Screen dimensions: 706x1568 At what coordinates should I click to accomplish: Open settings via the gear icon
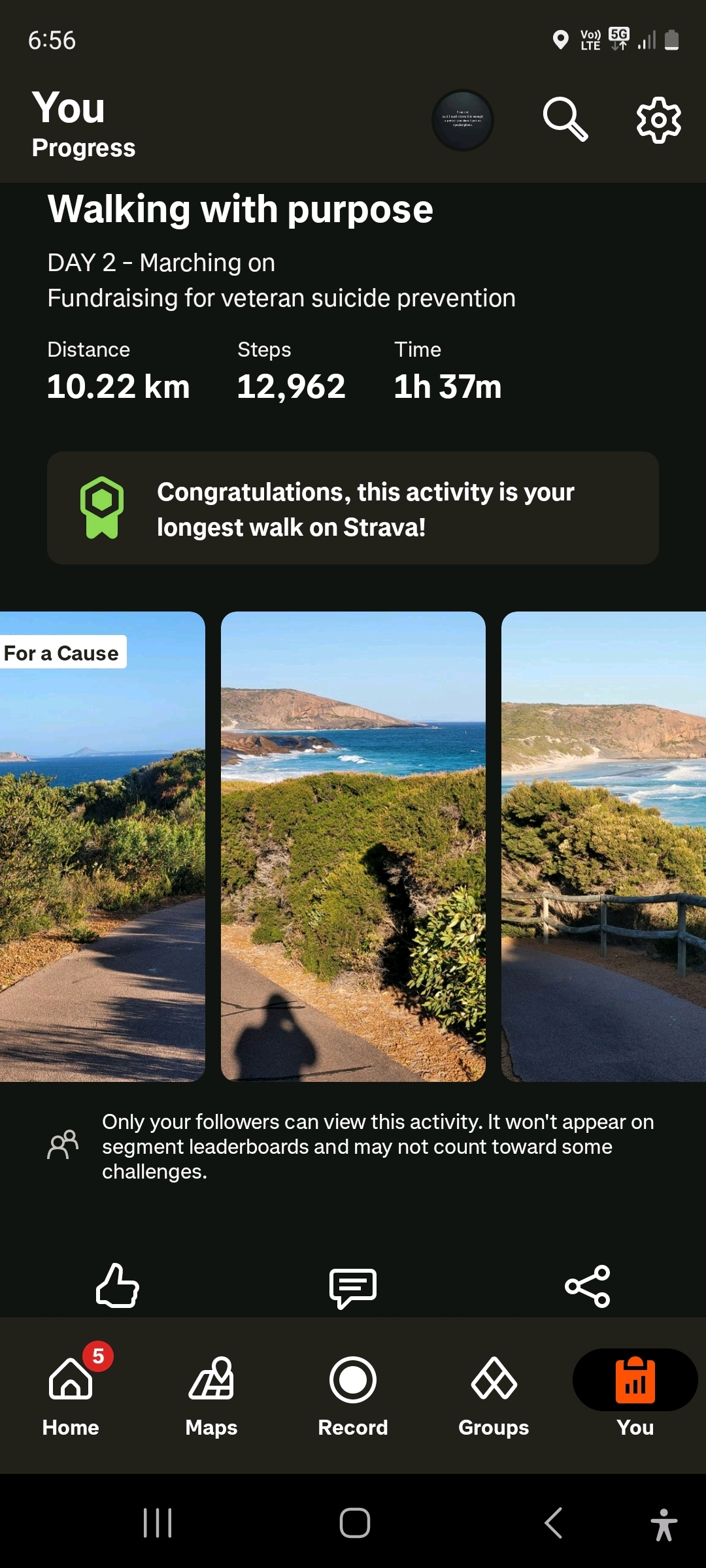659,120
